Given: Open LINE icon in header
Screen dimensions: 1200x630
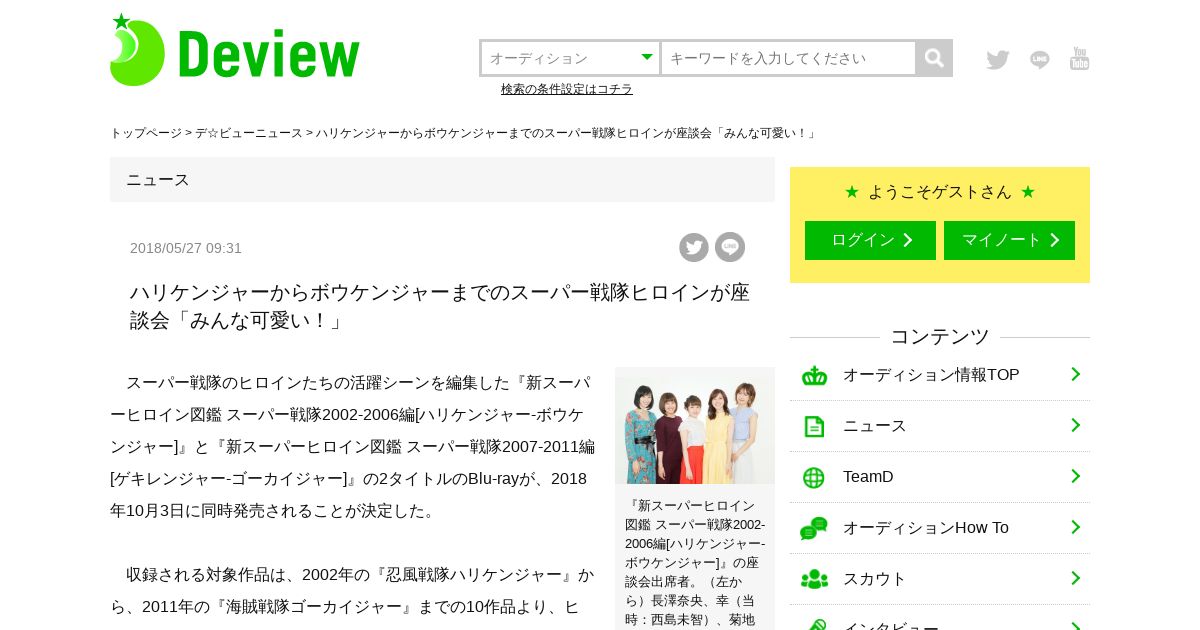Looking at the screenshot, I should tap(1040, 60).
